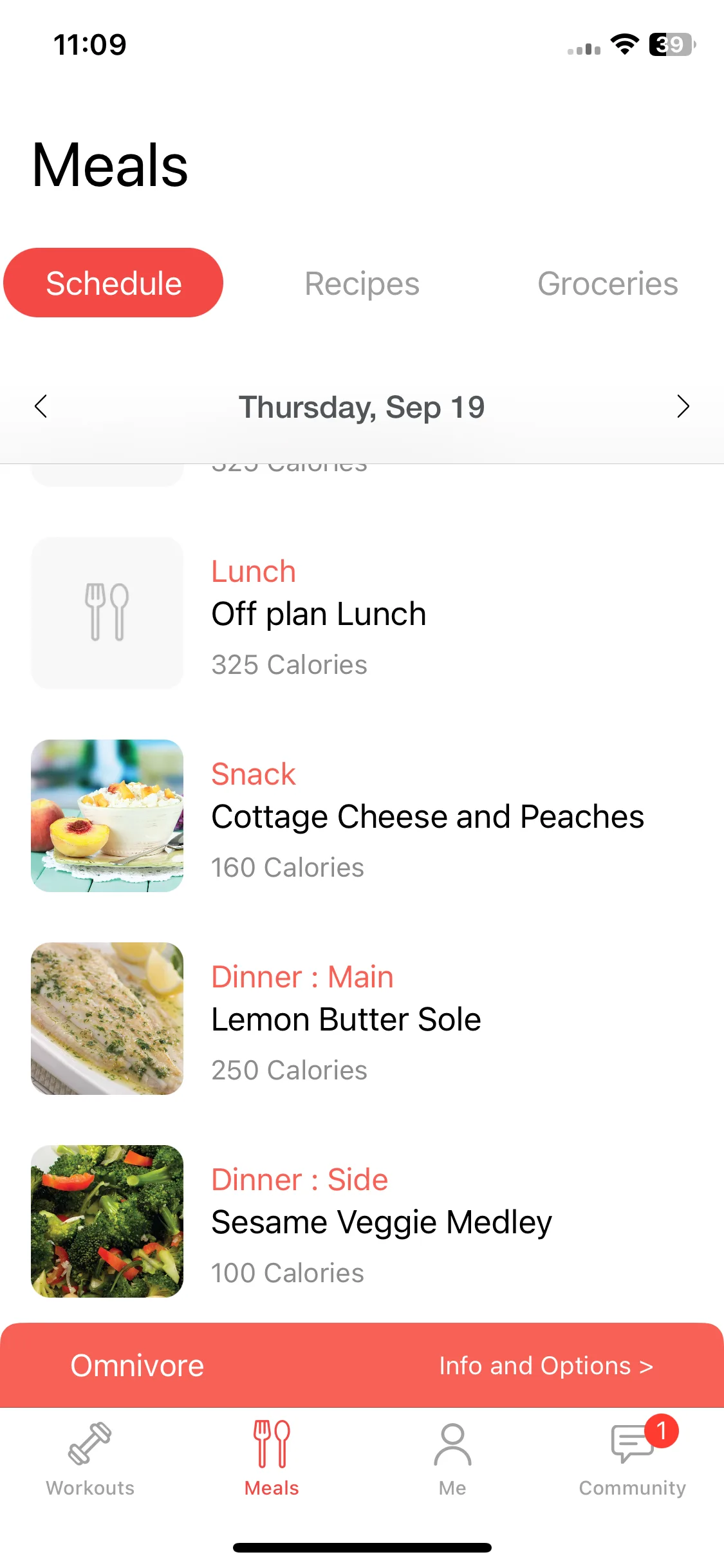The image size is (724, 1568).
Task: Tap the Meals fork and spoon icon
Action: (x=272, y=1444)
